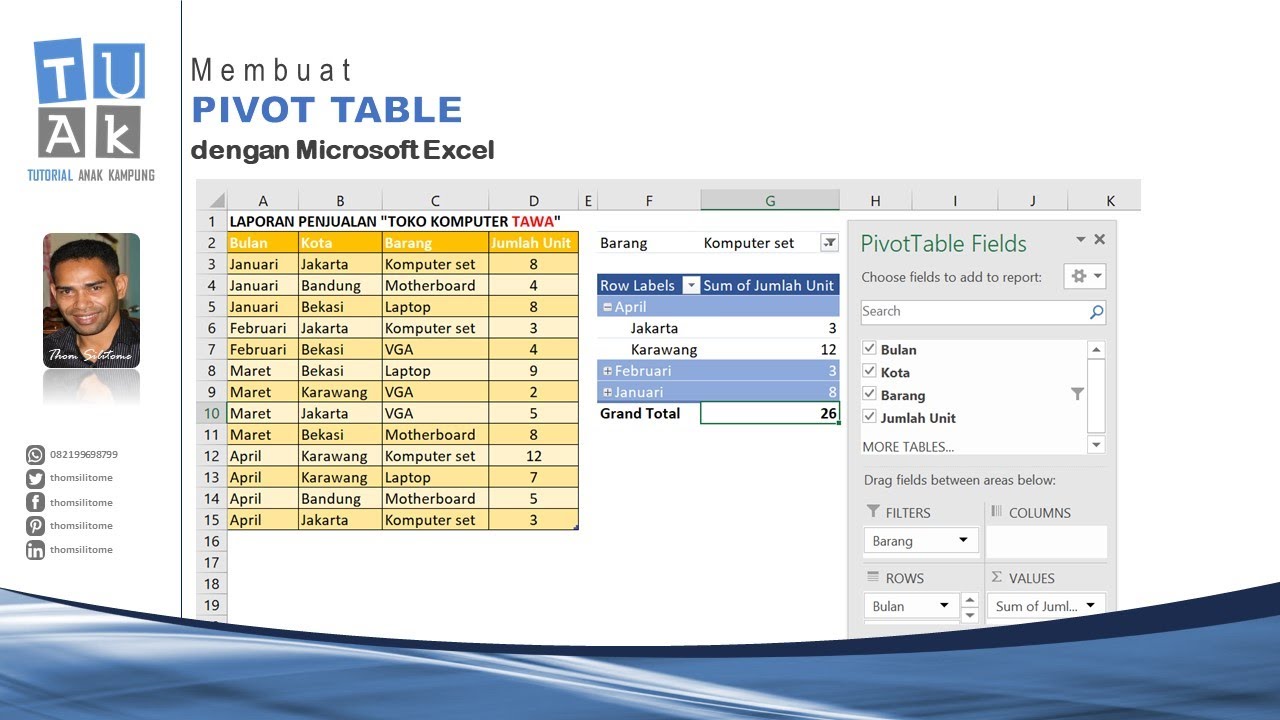The image size is (1280, 720).
Task: Uncheck the Jumlah Unit field checkbox
Action: 870,418
